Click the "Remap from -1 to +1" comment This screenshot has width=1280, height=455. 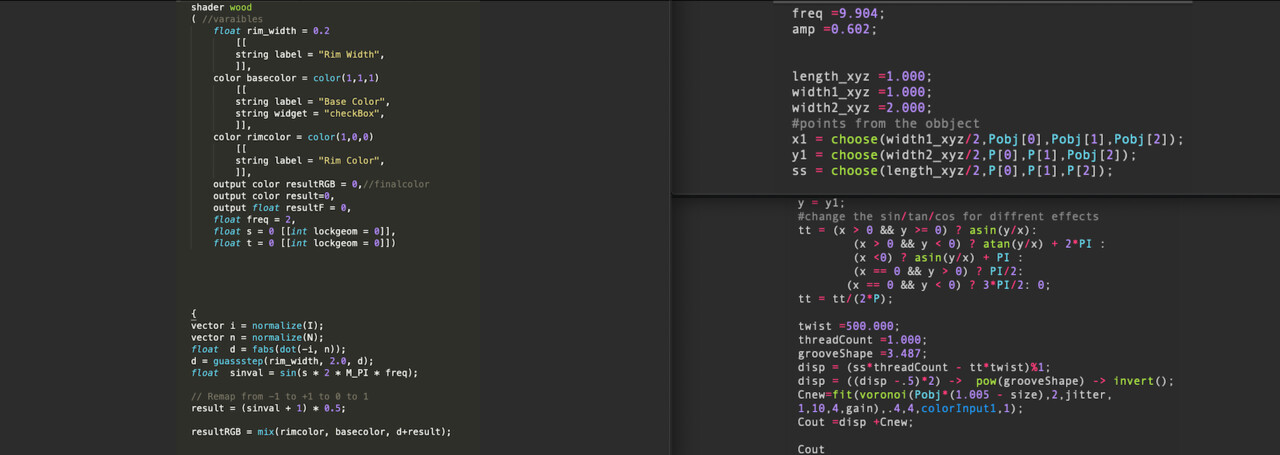279,397
